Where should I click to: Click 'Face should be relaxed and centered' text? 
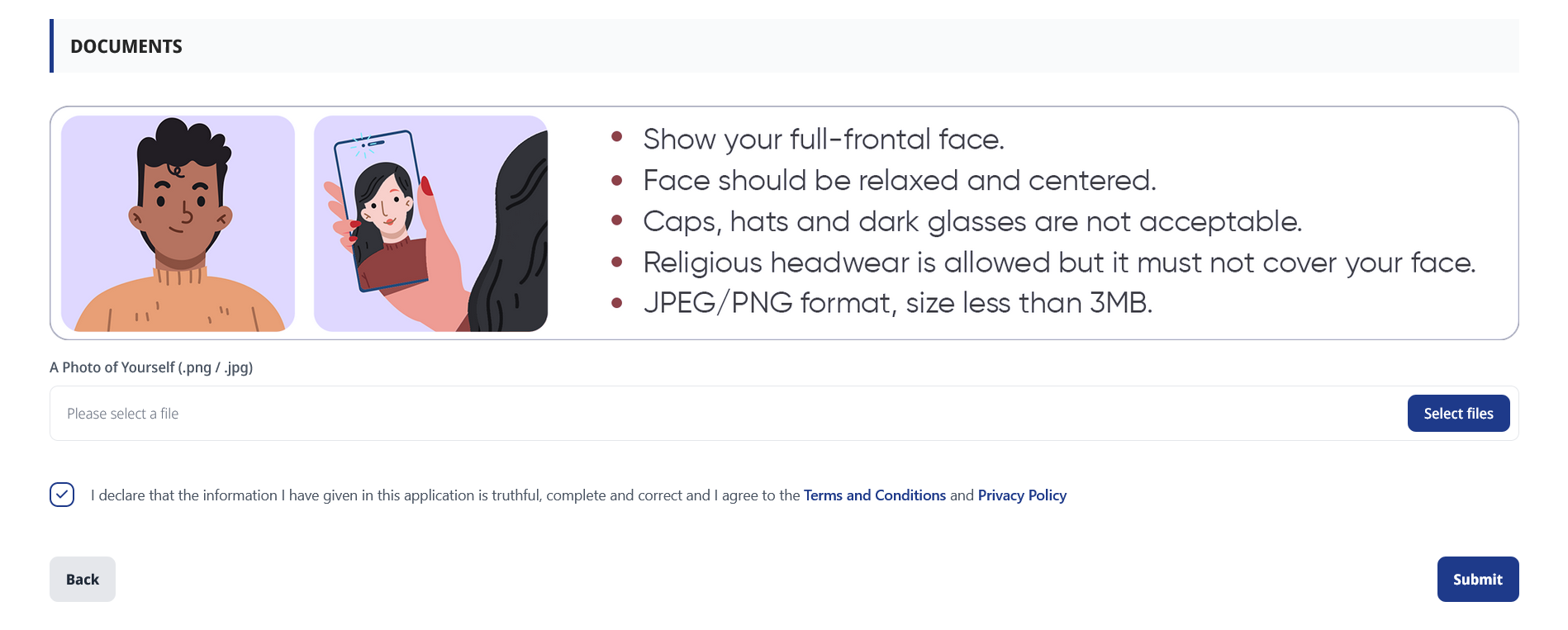899,181
